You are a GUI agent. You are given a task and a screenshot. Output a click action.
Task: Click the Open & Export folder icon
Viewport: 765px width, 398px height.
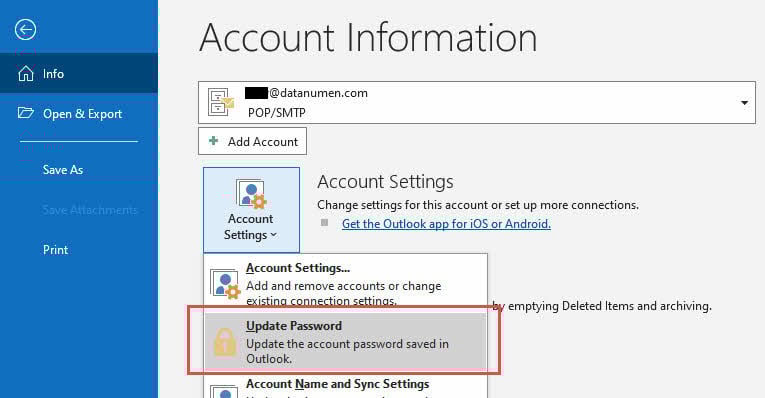click(26, 113)
